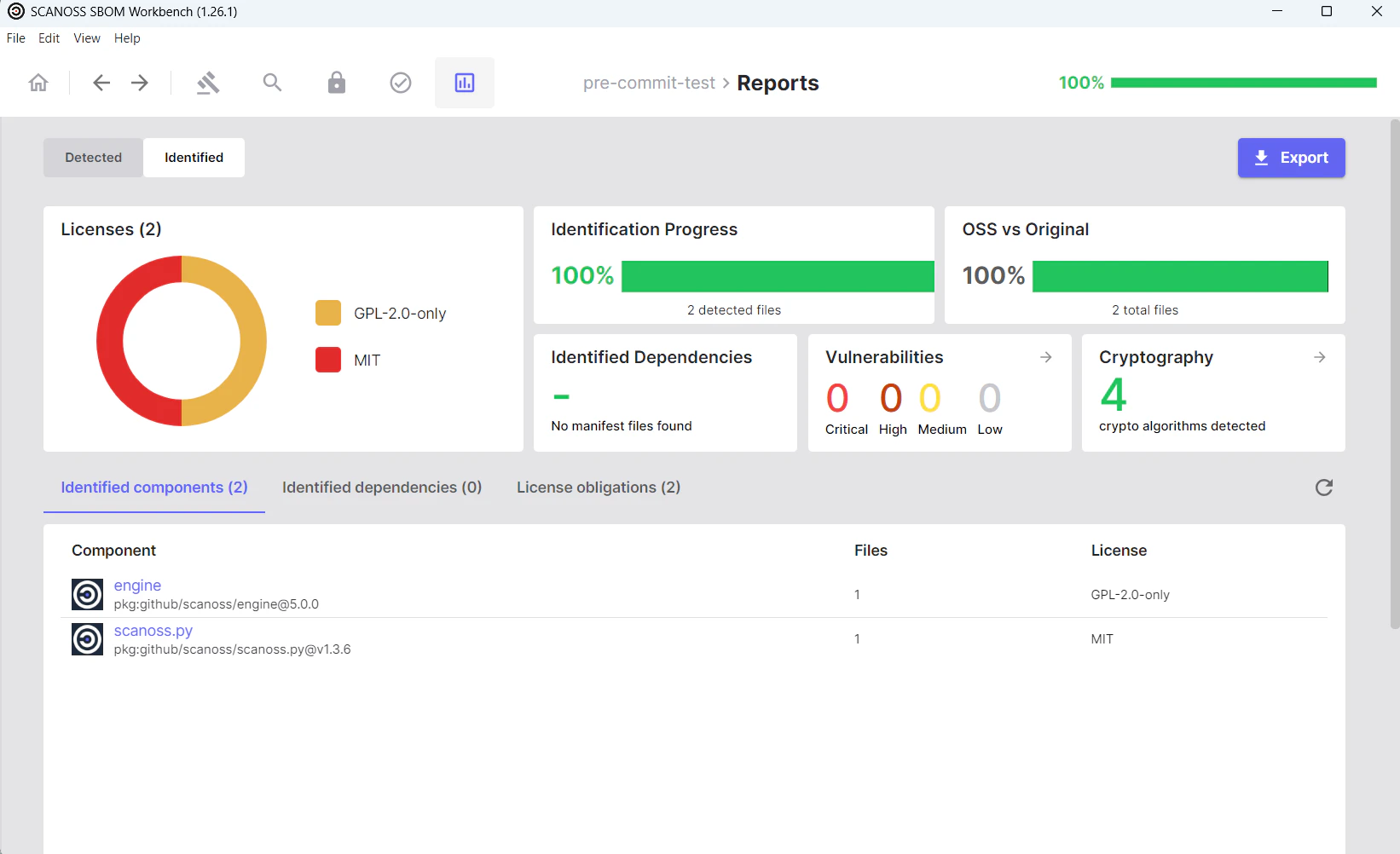The width and height of the screenshot is (1400, 854).
Task: Click the GPL-2.0-only license cell
Action: click(1131, 595)
